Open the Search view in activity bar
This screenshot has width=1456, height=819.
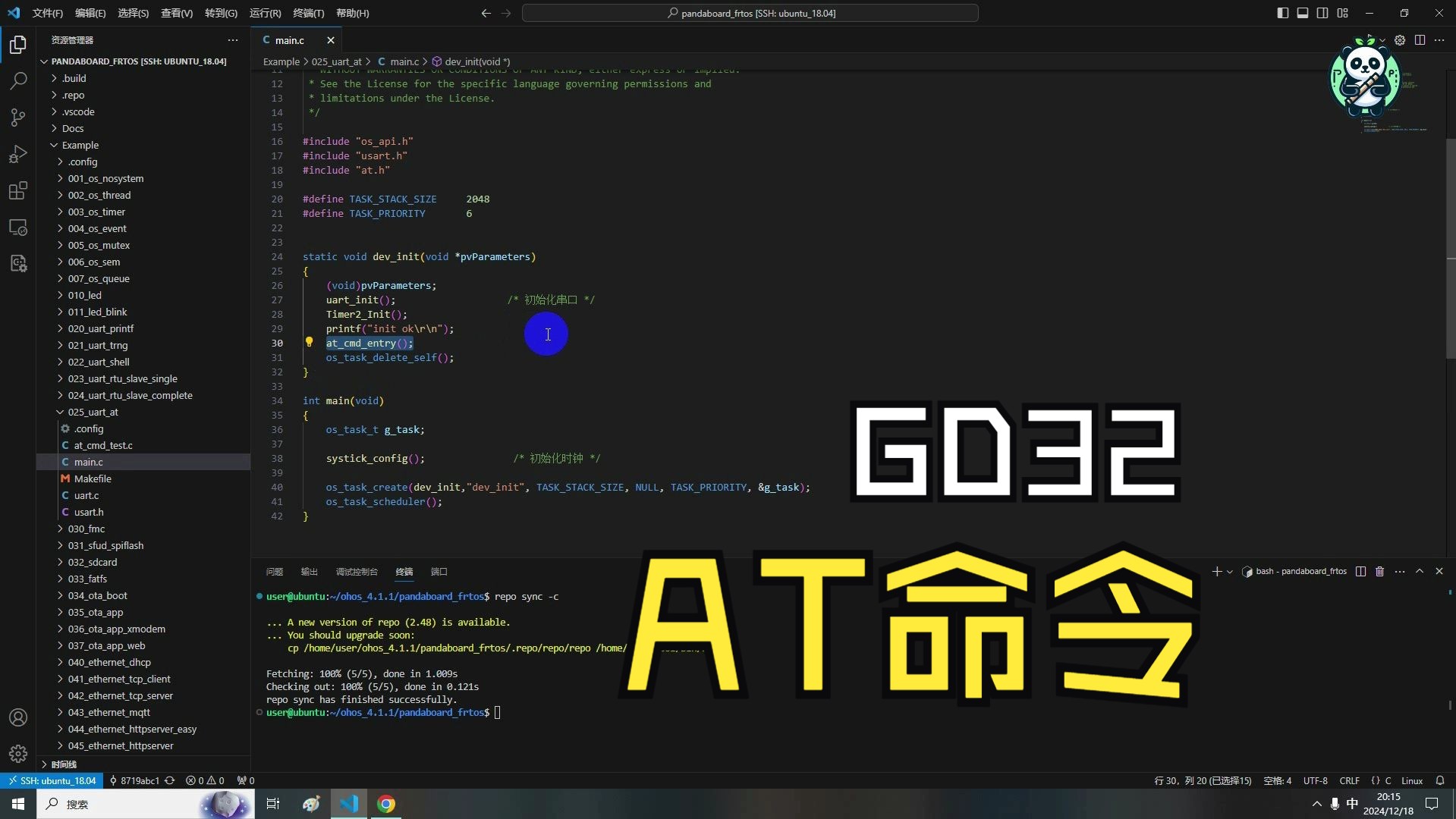[x=18, y=81]
